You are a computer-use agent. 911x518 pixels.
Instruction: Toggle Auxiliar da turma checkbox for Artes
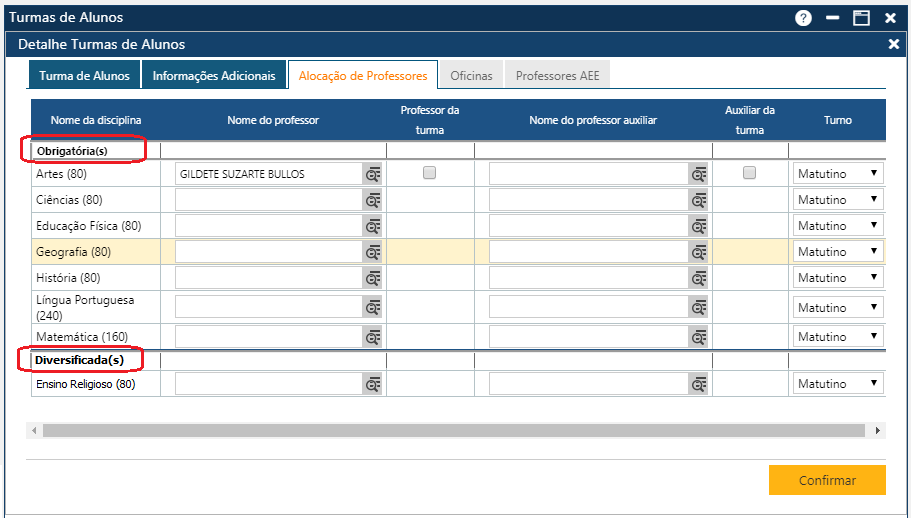click(x=749, y=173)
